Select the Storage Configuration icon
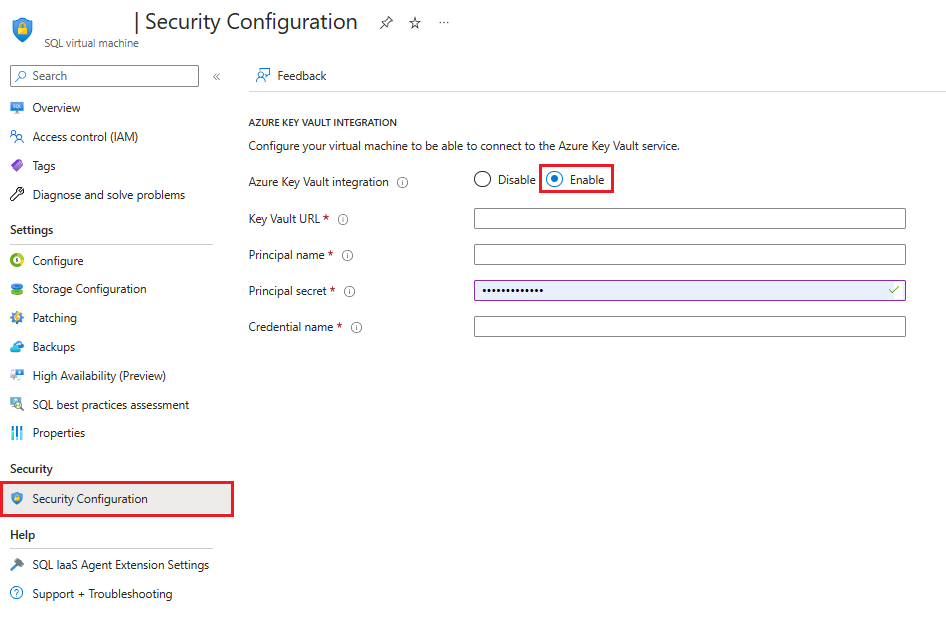Viewport: 946px width, 627px height. [x=18, y=288]
